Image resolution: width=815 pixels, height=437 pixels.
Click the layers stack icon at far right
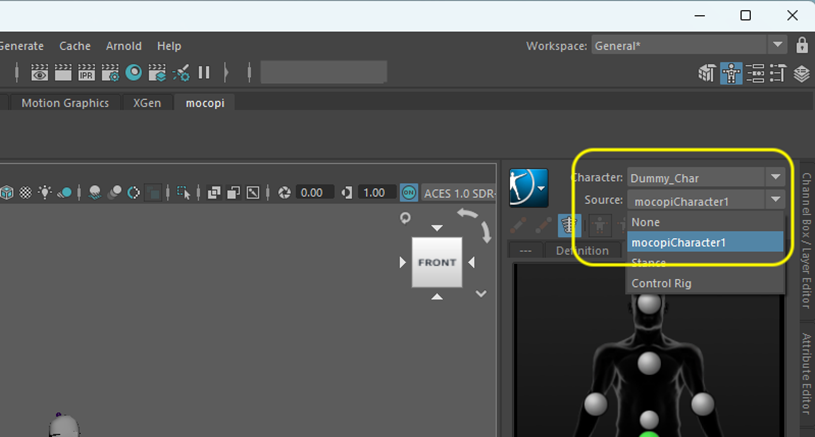(x=801, y=73)
